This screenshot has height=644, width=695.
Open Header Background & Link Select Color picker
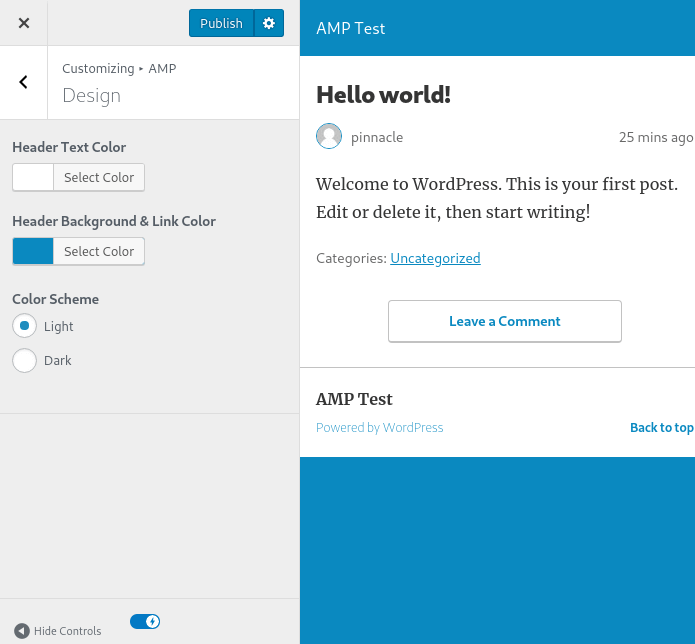pyautogui.click(x=99, y=251)
